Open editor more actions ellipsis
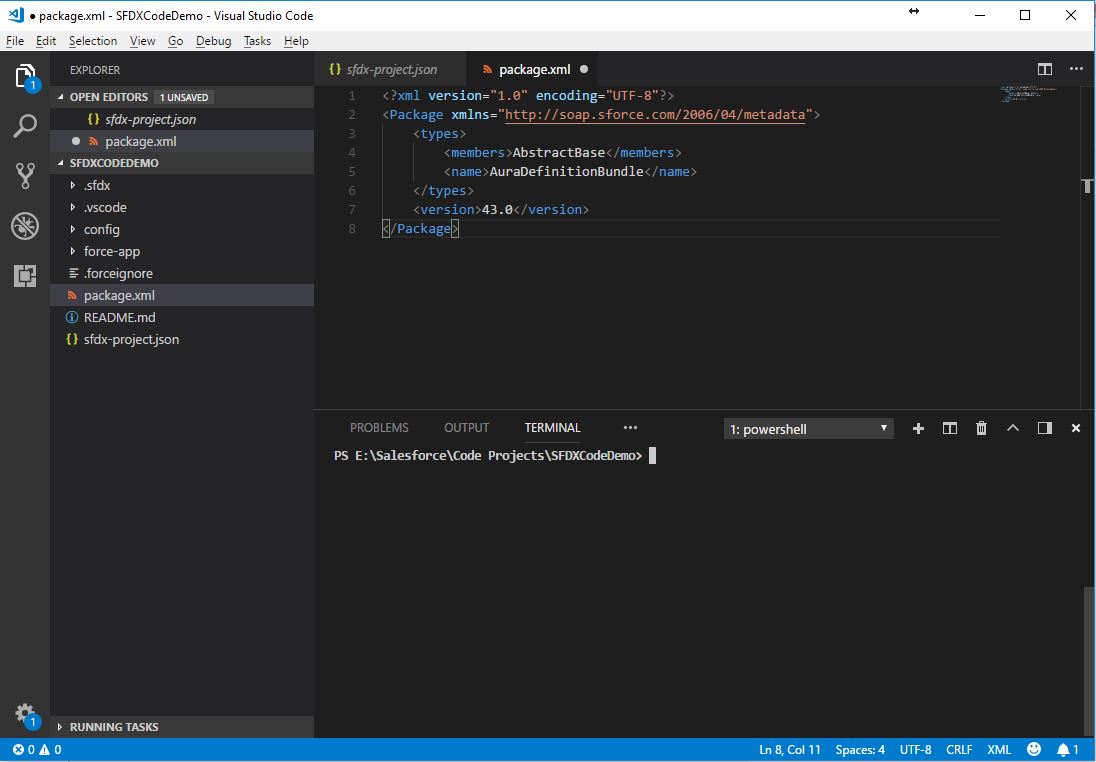 (x=1076, y=69)
